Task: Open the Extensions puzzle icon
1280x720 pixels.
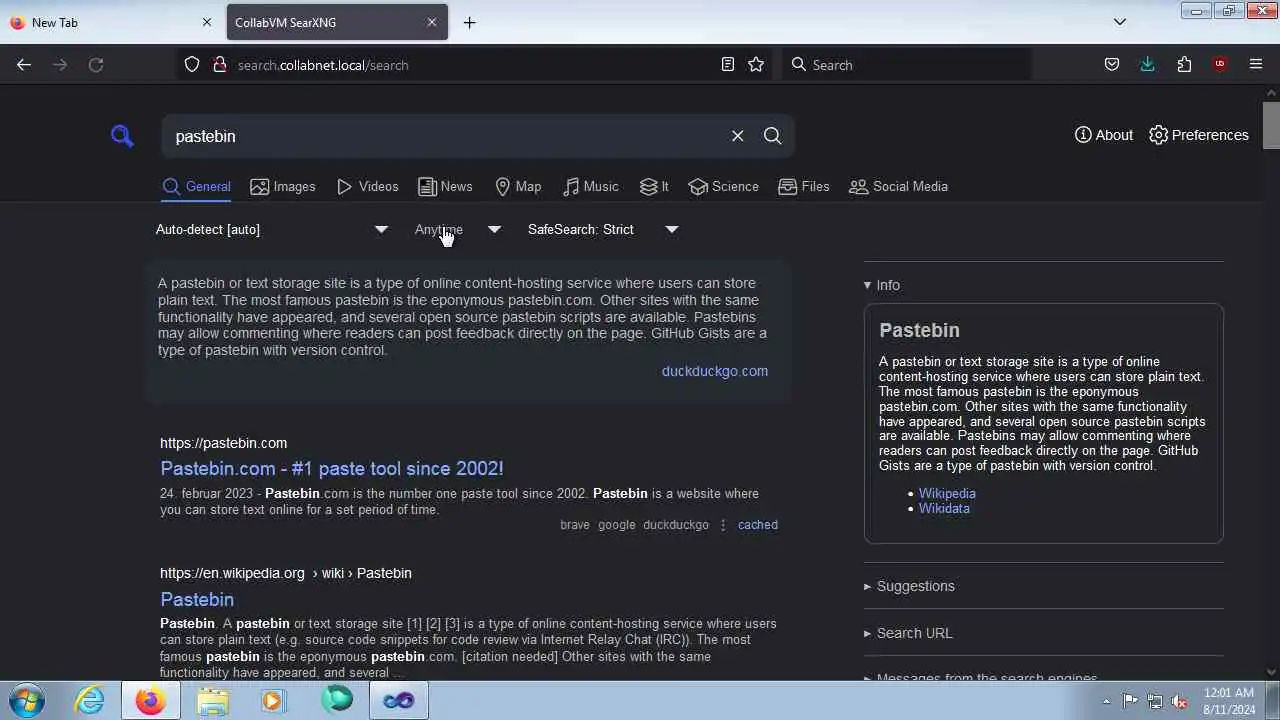Action: tap(1184, 65)
